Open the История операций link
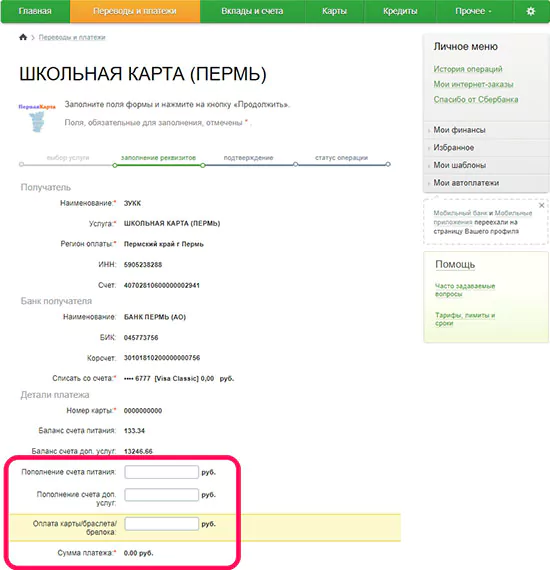 [468, 69]
